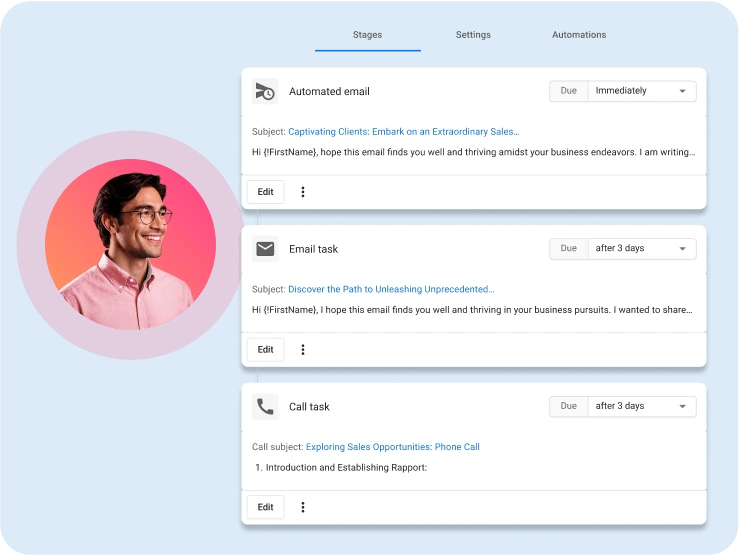Screen dimensions: 739x555
Task: Open 'Captivating Clients' subject link
Action: pyautogui.click(x=403, y=131)
